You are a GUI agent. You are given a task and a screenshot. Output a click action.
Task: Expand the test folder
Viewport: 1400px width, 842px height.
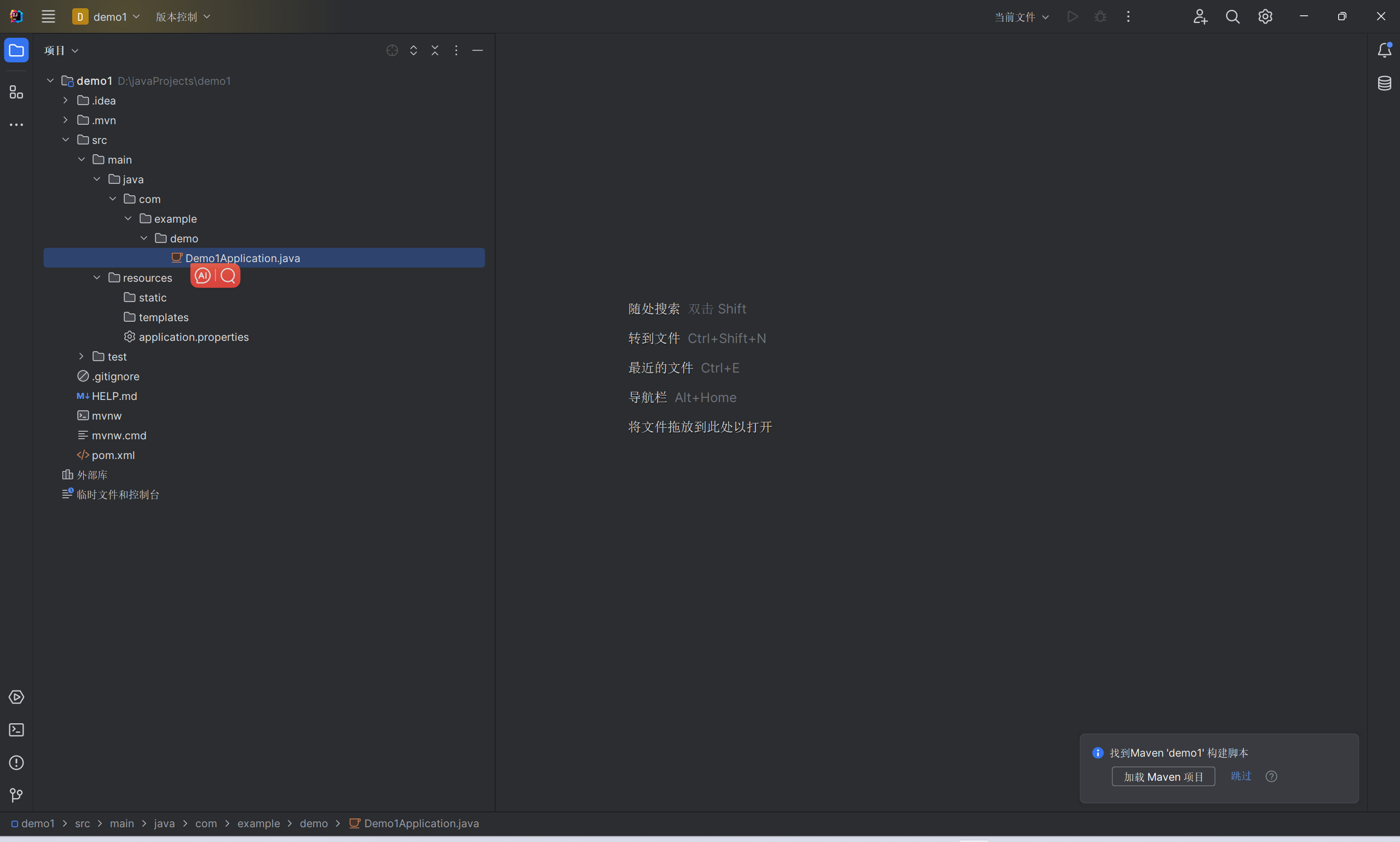click(x=81, y=356)
